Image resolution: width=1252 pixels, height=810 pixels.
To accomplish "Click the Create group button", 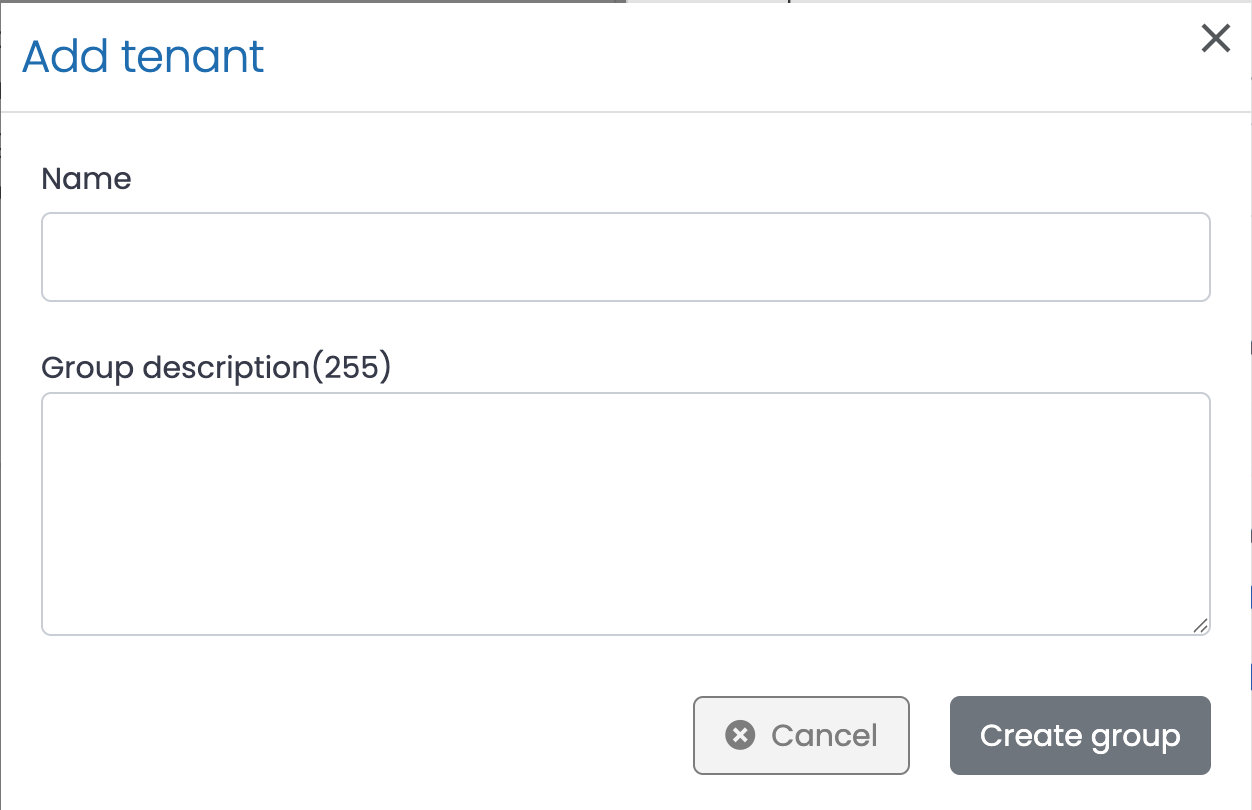I will click(1080, 736).
